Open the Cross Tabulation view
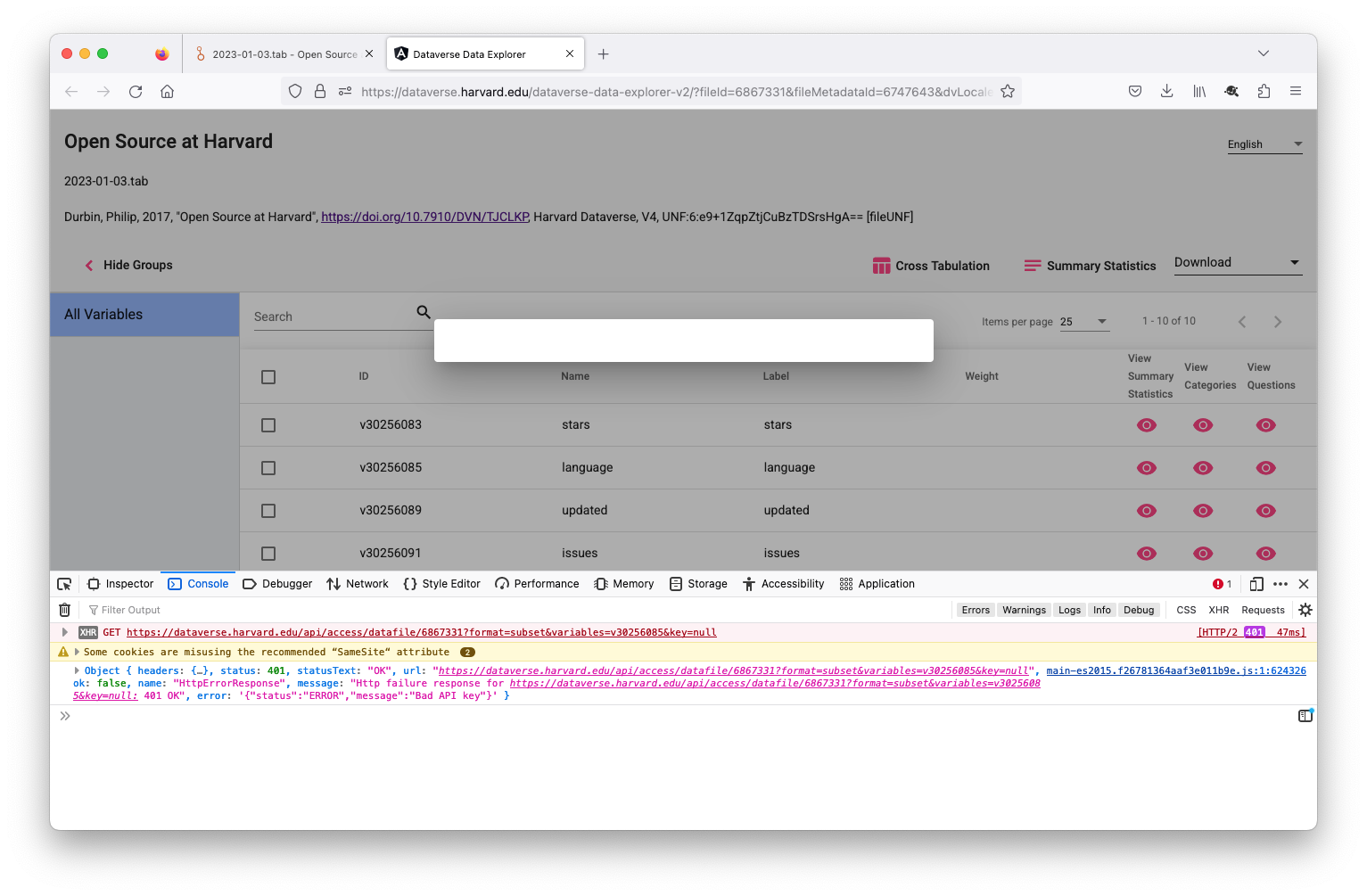Screen dimensions: 1367x896 [931, 265]
